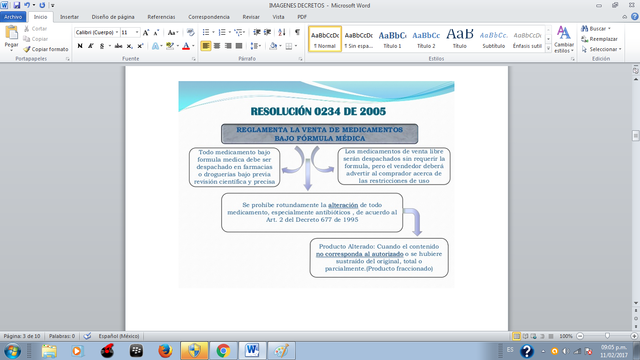The width and height of the screenshot is (640, 360).
Task: Click Español (México) language indicator
Action: pyautogui.click(x=119, y=336)
